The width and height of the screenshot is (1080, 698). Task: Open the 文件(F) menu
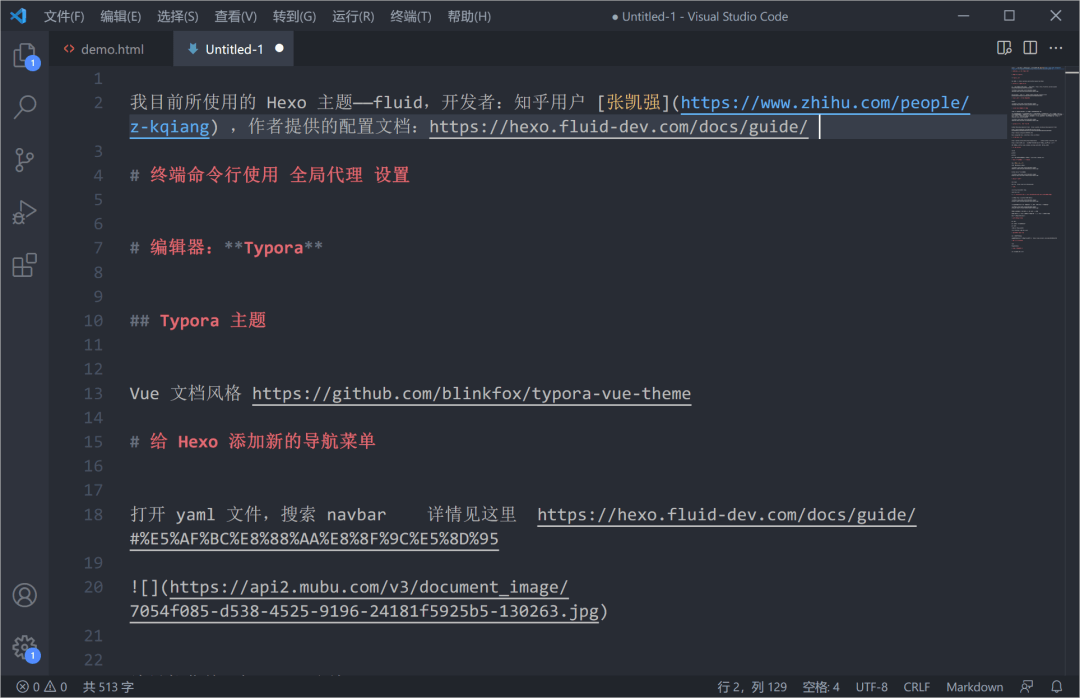[x=64, y=16]
